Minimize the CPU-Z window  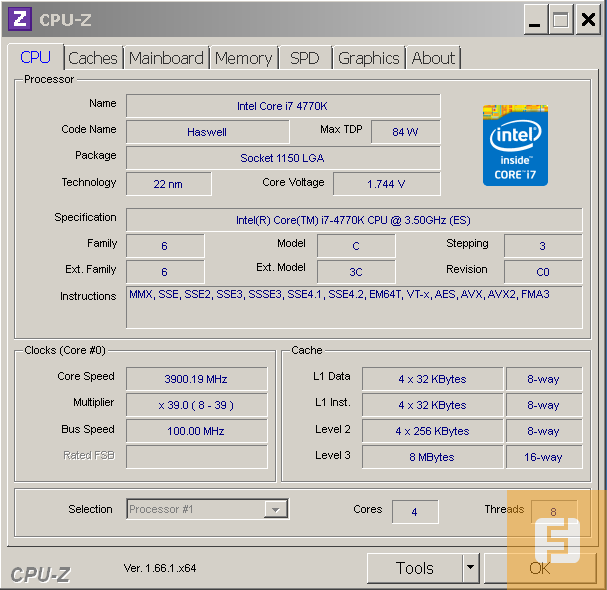tap(535, 19)
